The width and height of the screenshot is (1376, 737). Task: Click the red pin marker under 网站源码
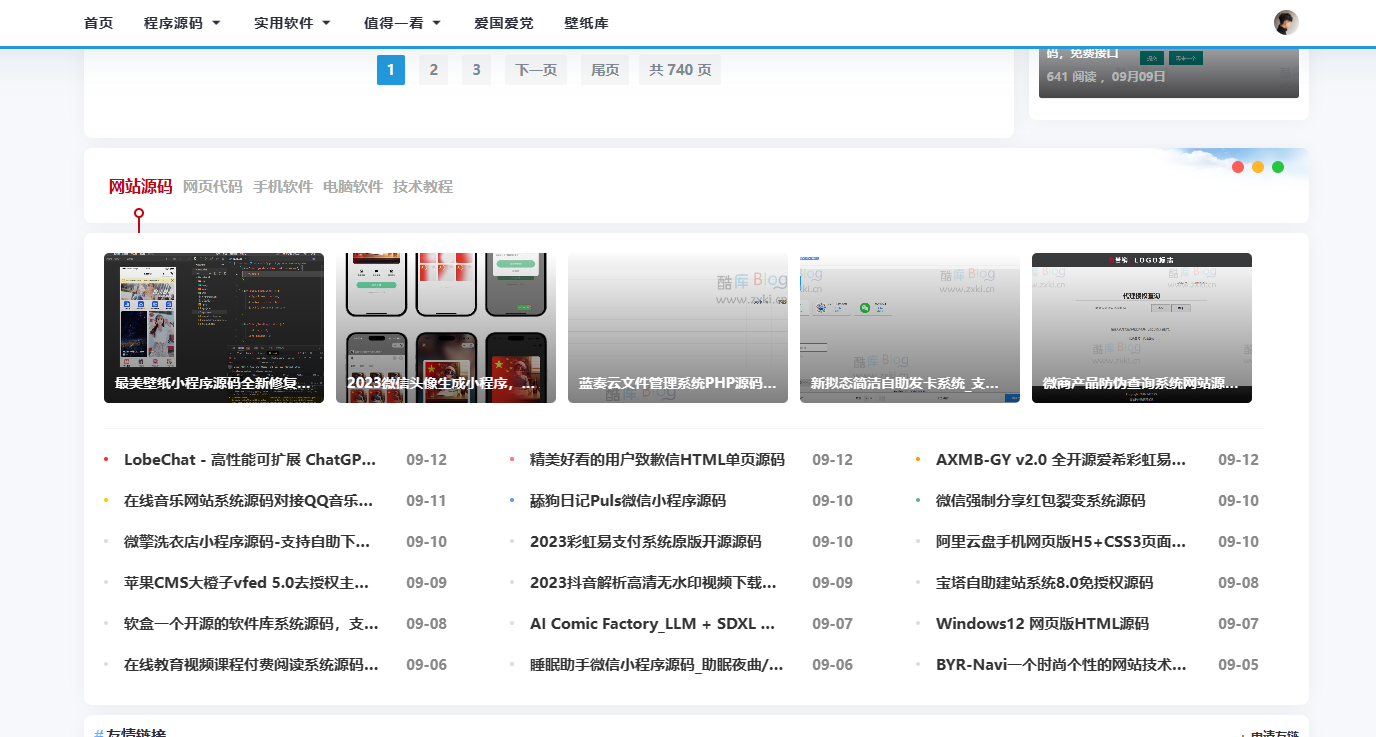pyautogui.click(x=137, y=213)
